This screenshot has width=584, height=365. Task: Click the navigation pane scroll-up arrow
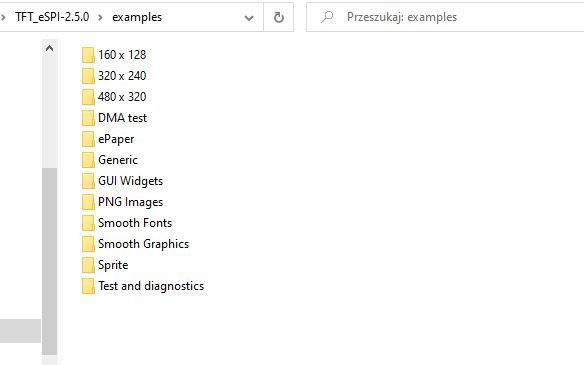click(x=49, y=48)
